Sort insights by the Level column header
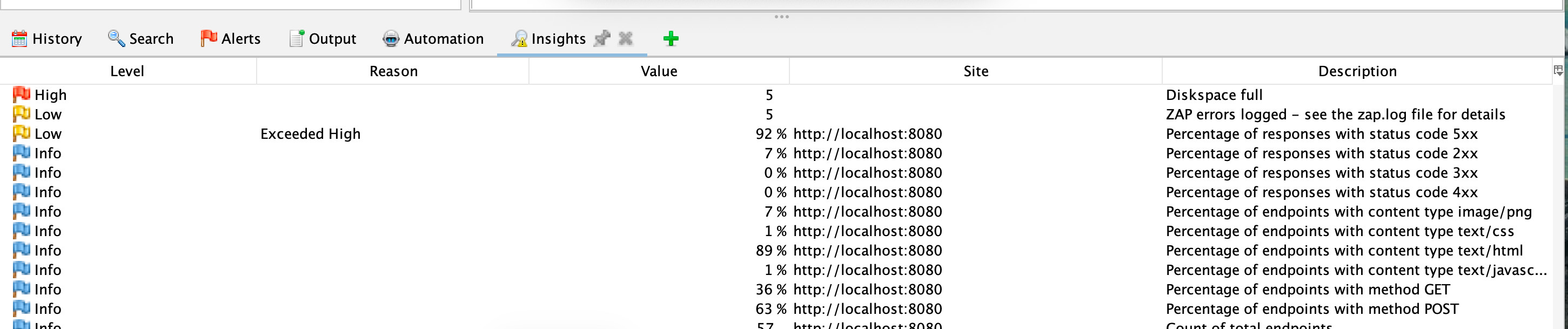The width and height of the screenshot is (1568, 329). coord(128,71)
